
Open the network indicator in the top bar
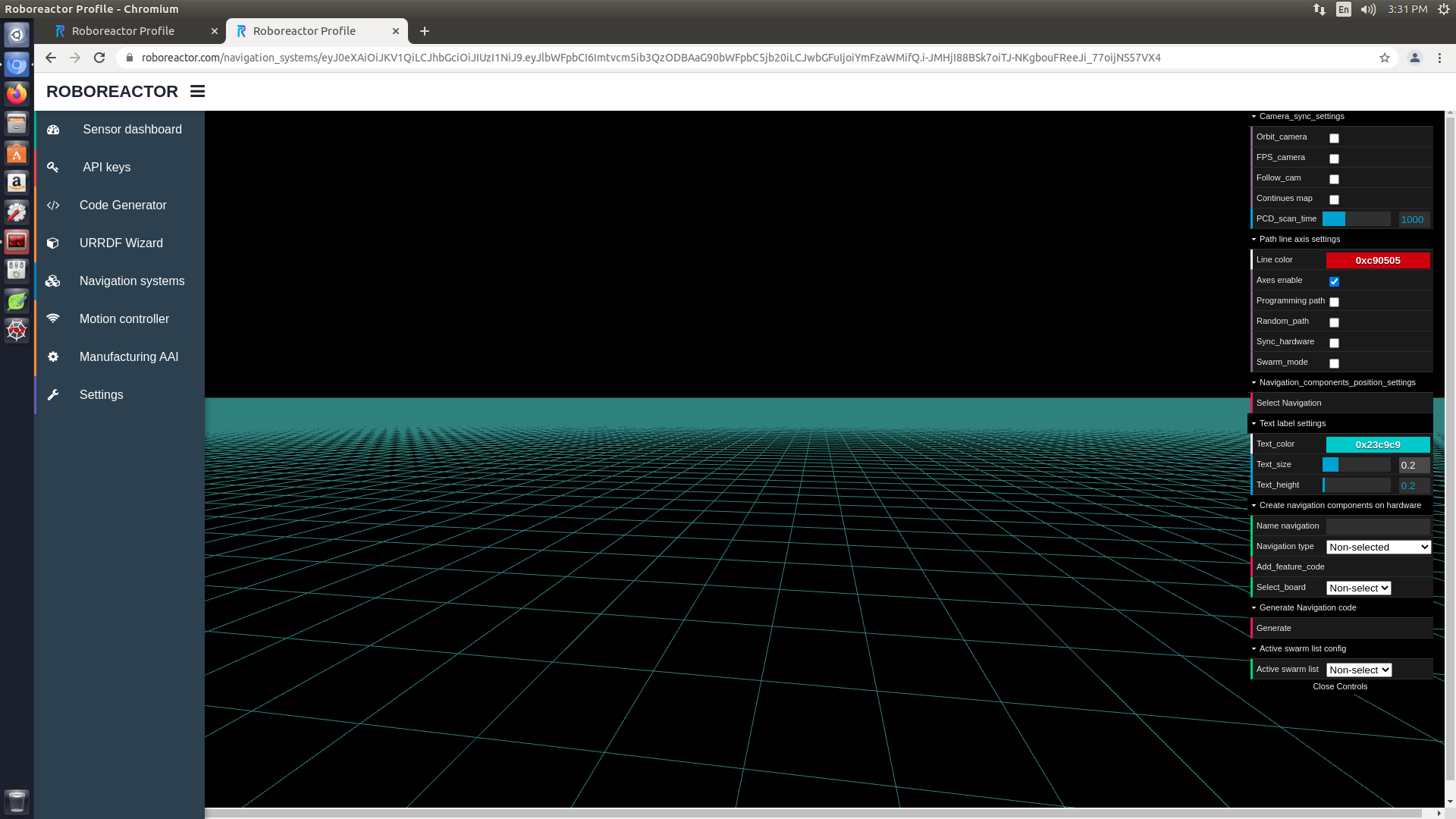click(1319, 9)
